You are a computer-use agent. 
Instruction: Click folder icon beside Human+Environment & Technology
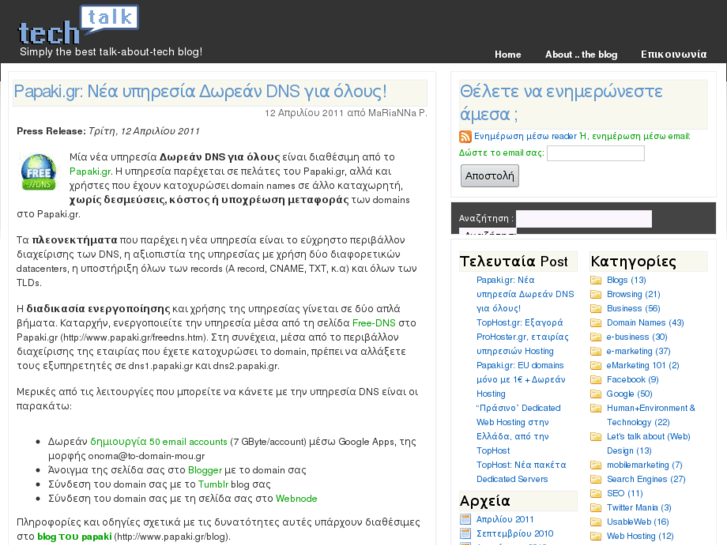pyautogui.click(x=596, y=408)
